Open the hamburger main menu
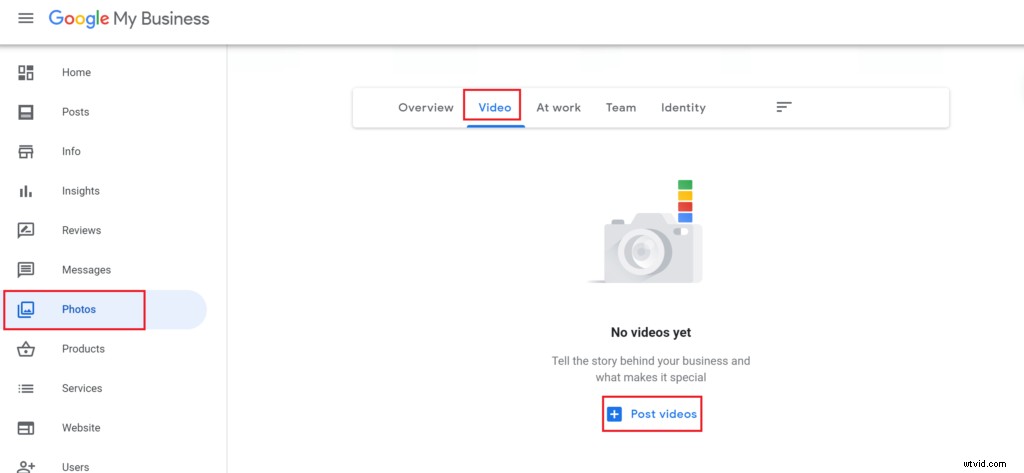1024x473 pixels. tap(25, 18)
